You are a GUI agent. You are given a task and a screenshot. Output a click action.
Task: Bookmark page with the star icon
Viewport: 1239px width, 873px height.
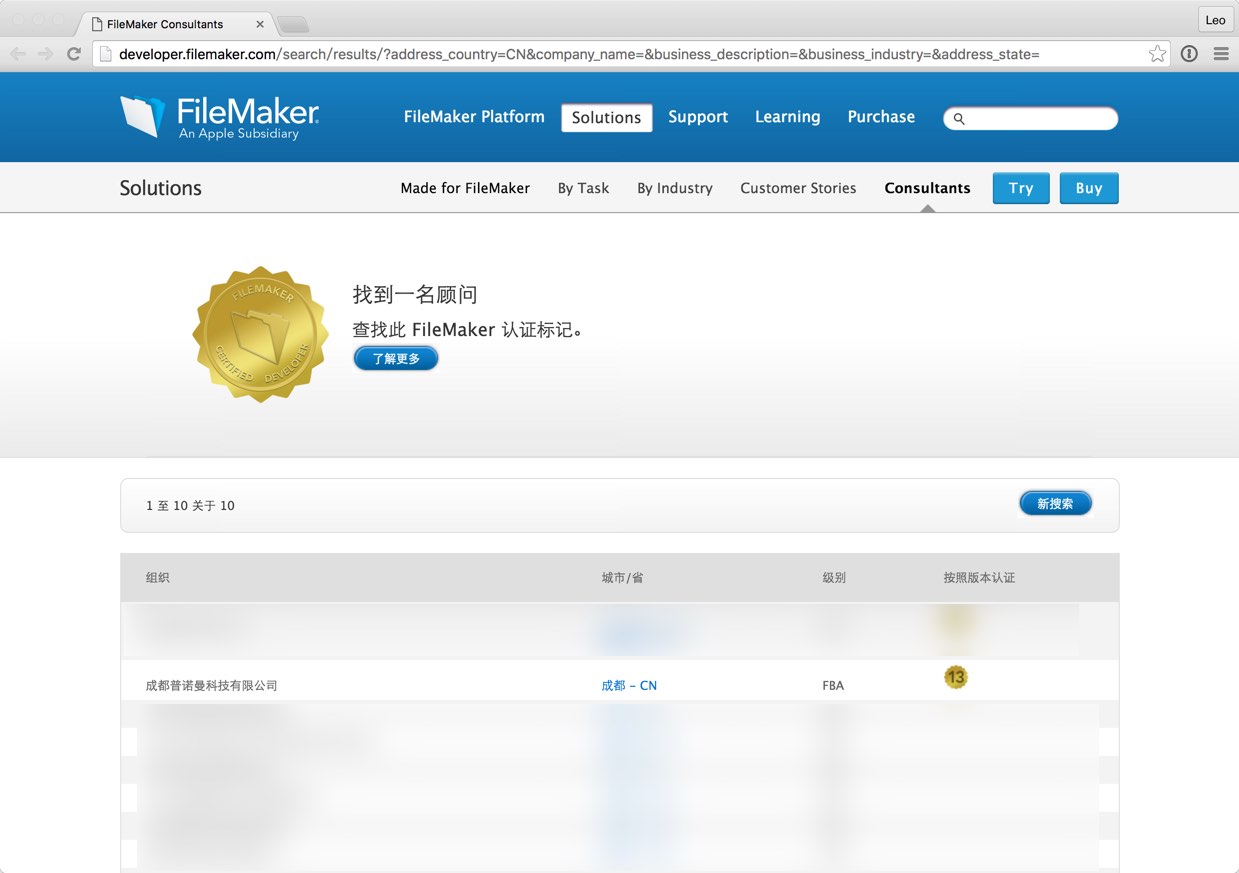click(1157, 54)
